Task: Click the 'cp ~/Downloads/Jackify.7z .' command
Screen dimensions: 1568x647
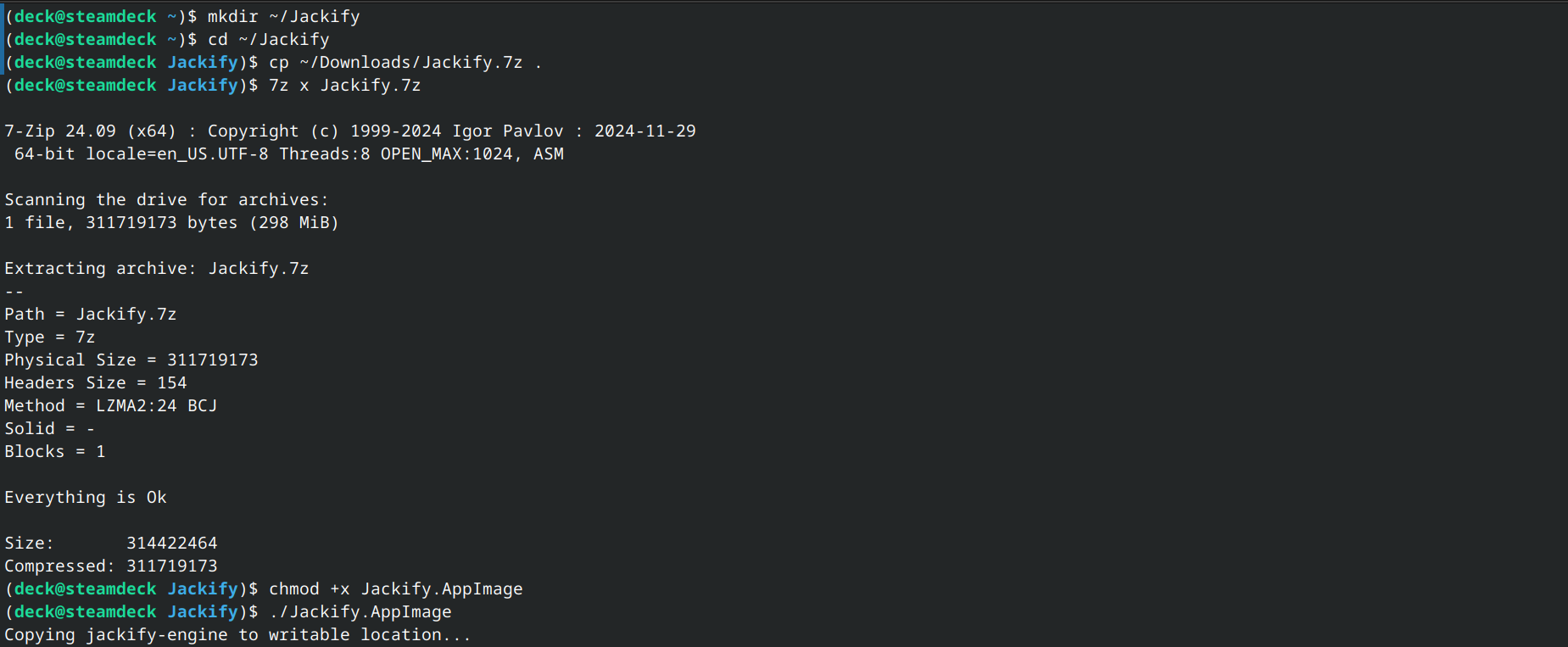Action: click(x=405, y=62)
